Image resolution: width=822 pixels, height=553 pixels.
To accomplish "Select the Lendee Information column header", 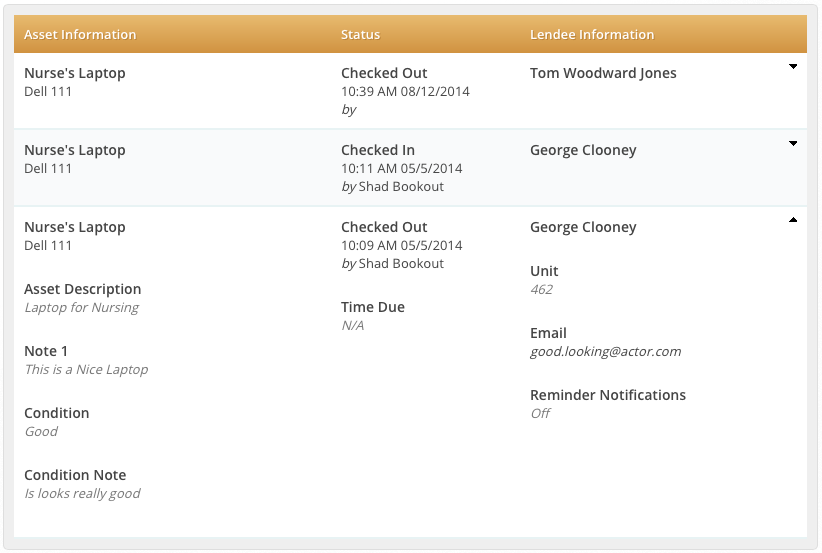I will pos(592,35).
